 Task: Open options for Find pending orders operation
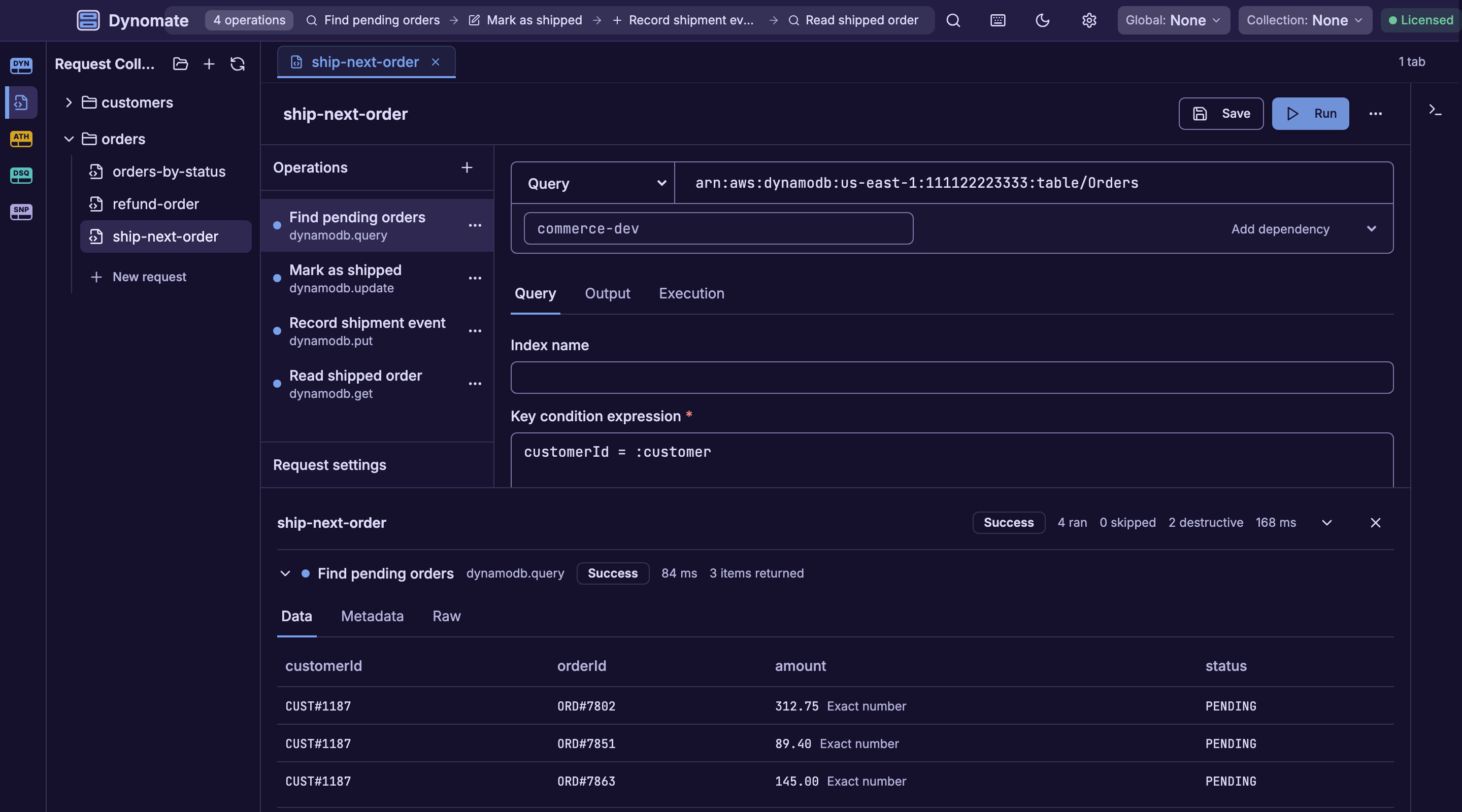475,225
